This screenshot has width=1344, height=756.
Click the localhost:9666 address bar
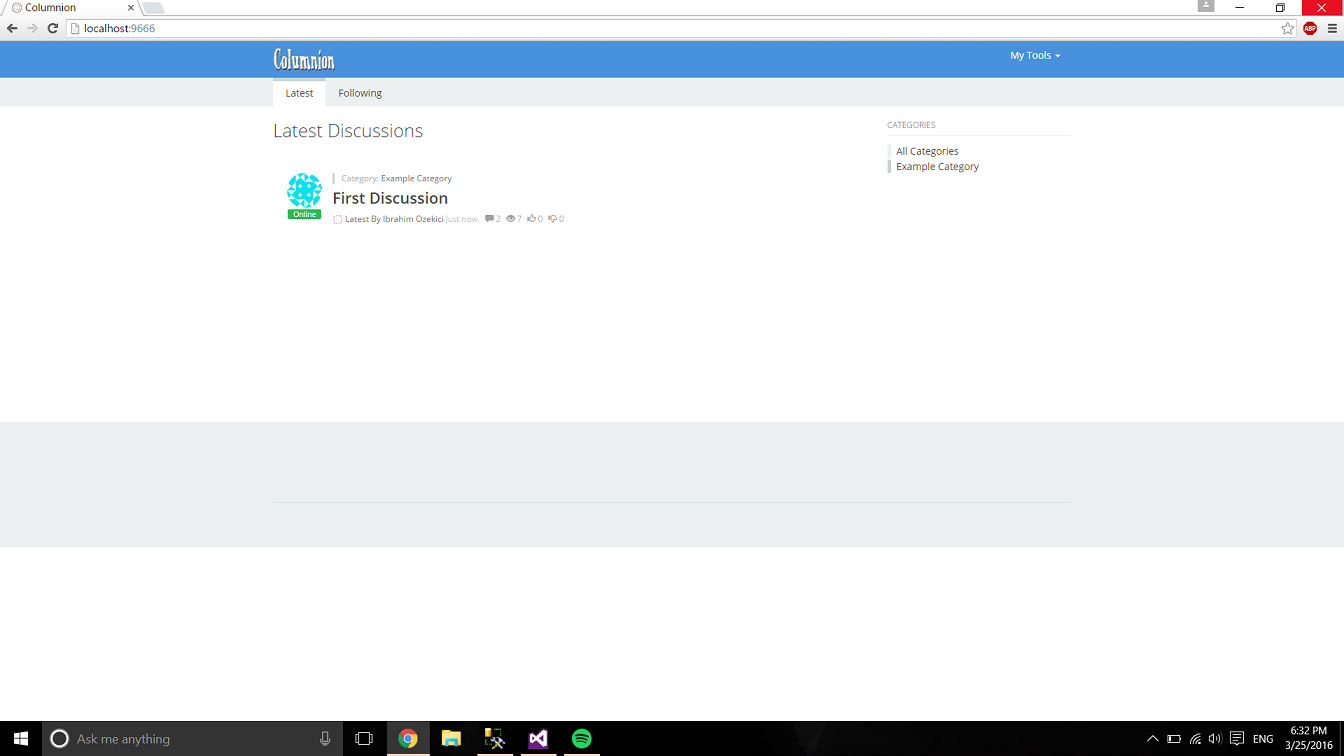(600, 28)
